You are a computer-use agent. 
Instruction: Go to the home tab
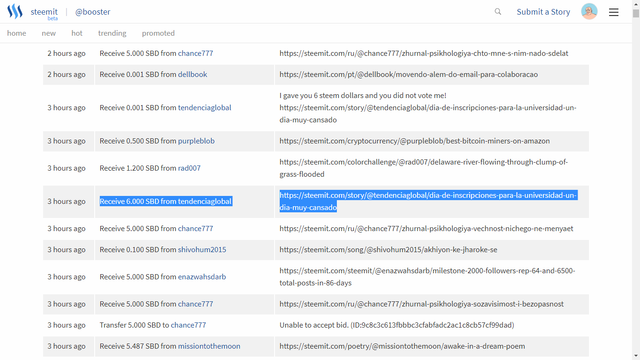(x=16, y=33)
